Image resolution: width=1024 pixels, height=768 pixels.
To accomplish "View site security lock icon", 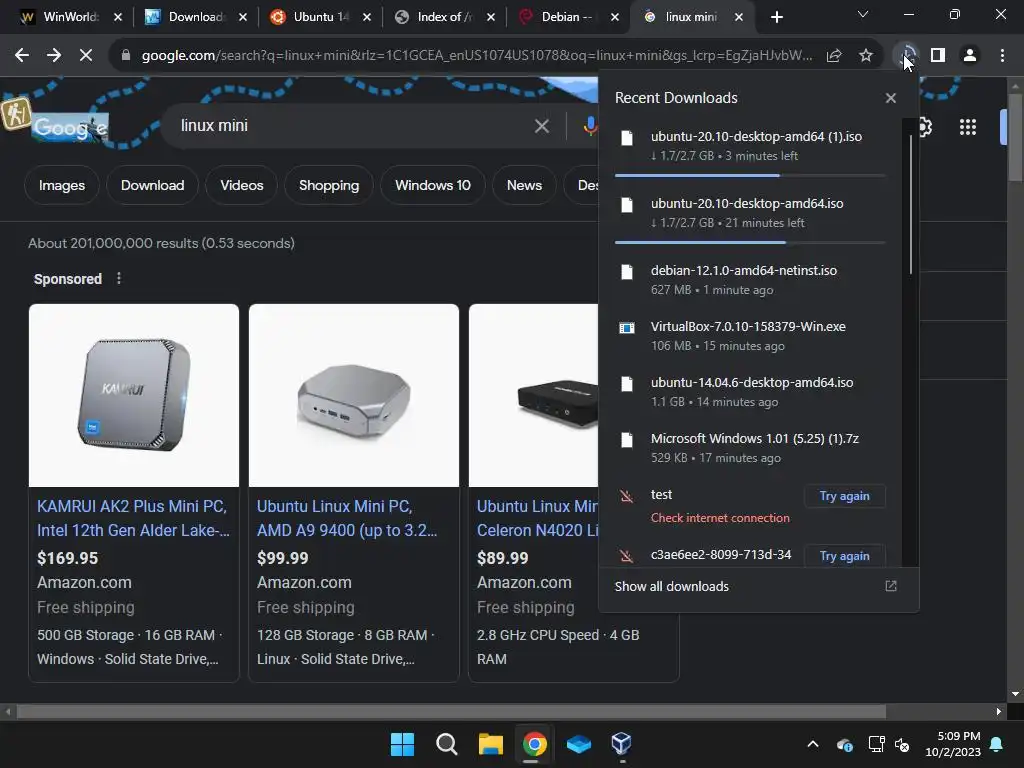I will 126,56.
